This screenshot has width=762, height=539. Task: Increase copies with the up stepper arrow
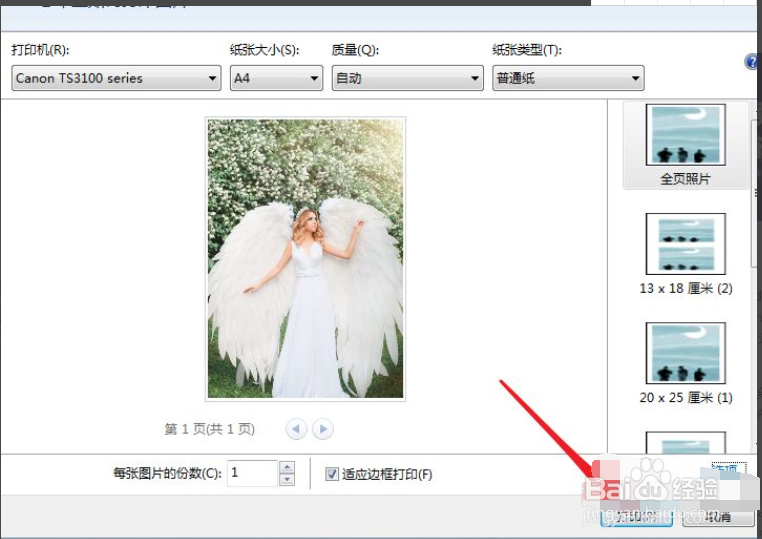287,467
